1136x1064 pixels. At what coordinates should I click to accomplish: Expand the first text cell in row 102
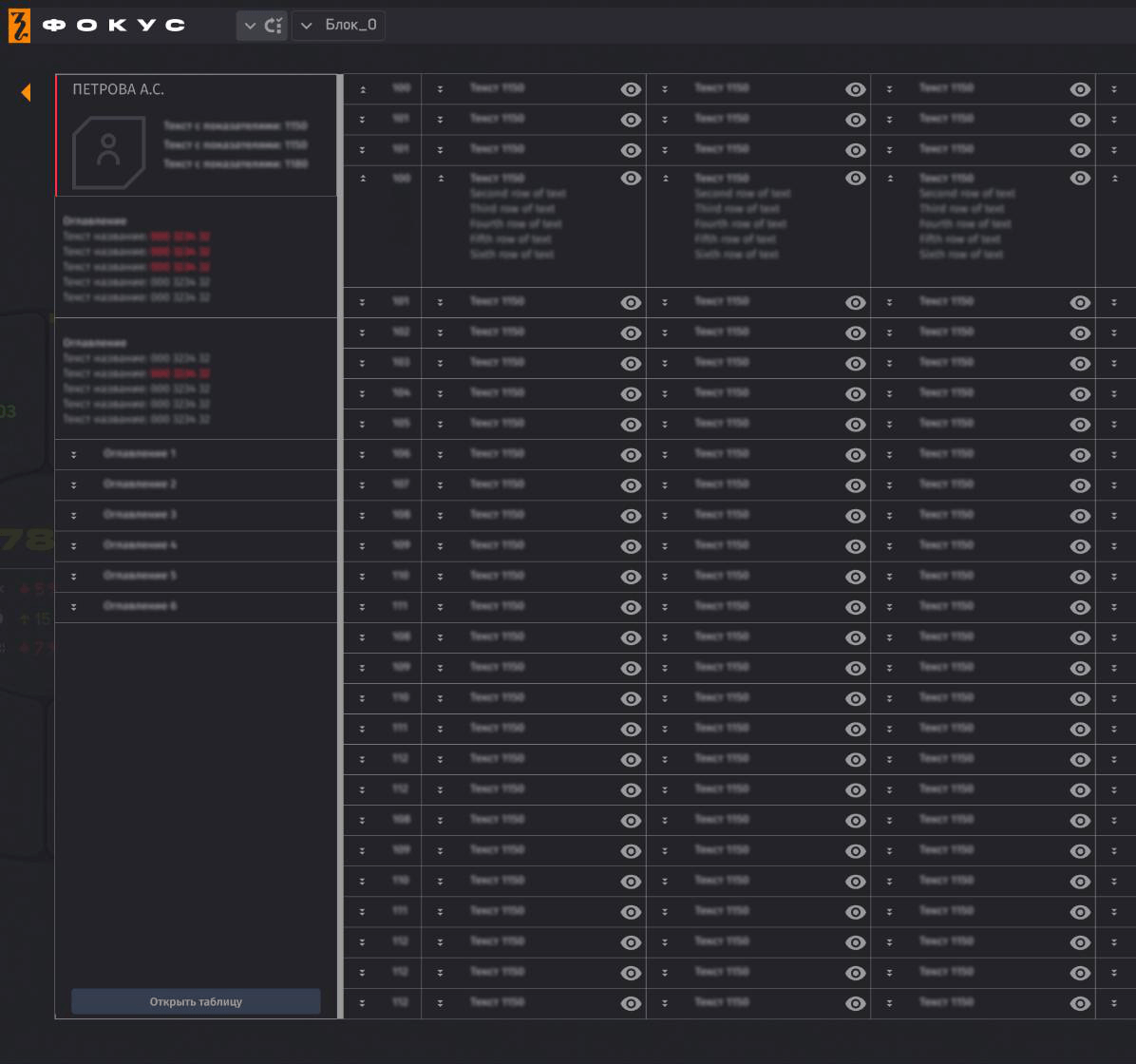(x=441, y=332)
